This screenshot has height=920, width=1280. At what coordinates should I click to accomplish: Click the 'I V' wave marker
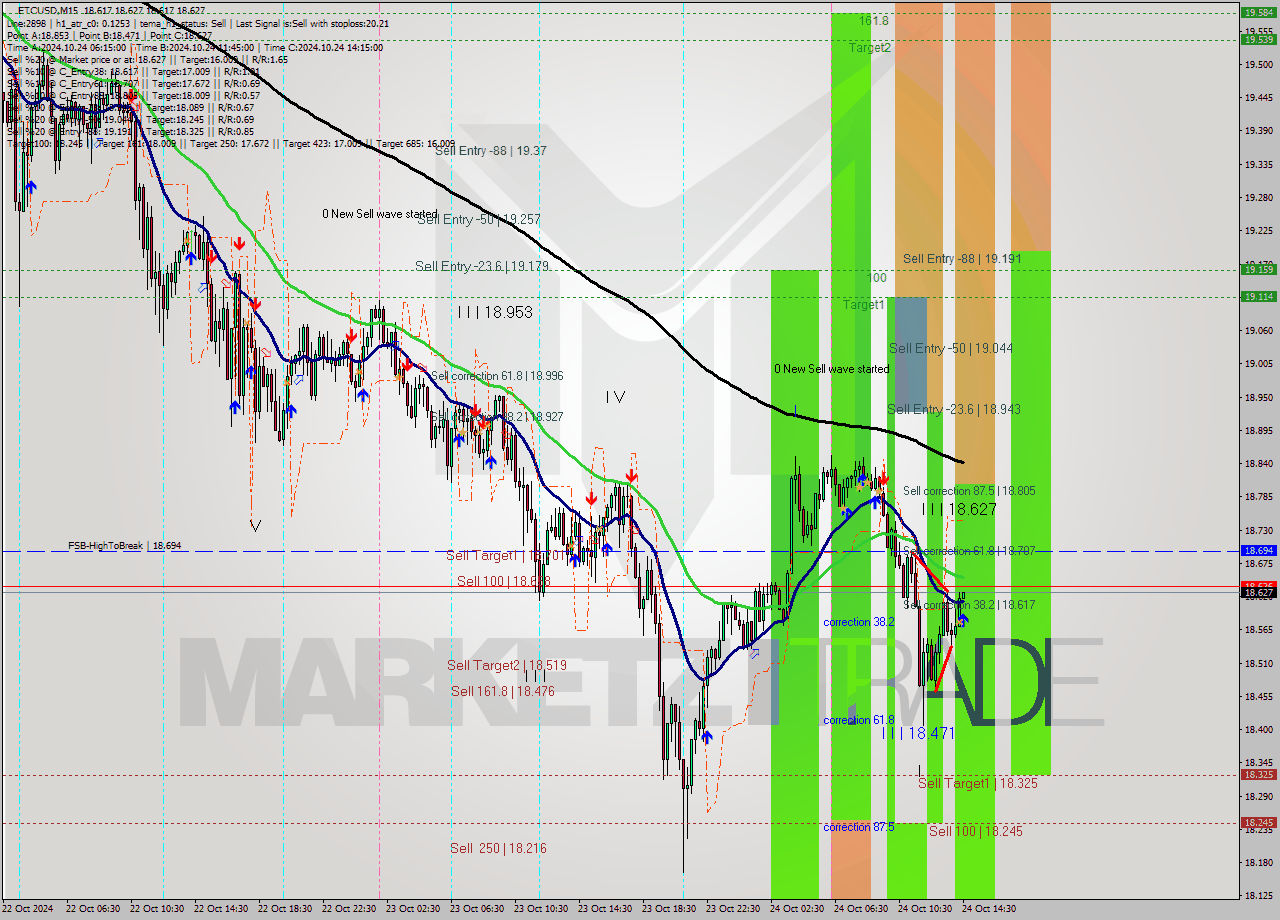point(615,397)
